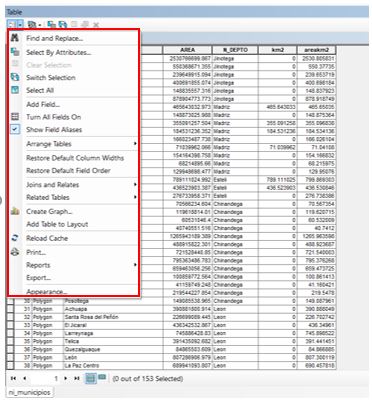
Task: Click the Find and Replace binoculars icon
Action: click(15, 38)
